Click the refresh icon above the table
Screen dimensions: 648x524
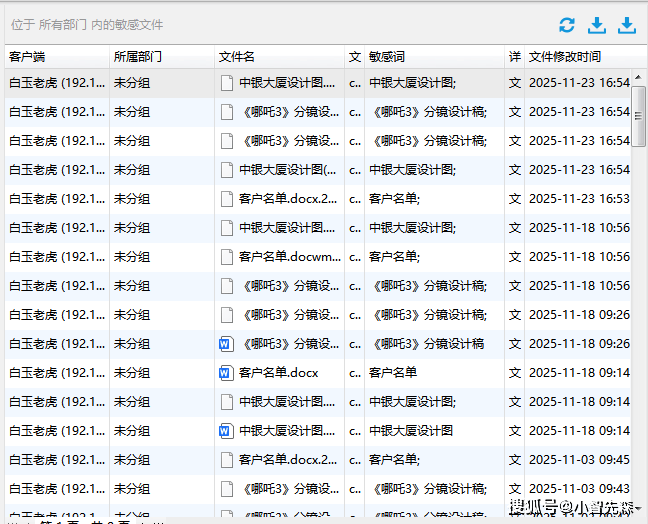pyautogui.click(x=567, y=25)
